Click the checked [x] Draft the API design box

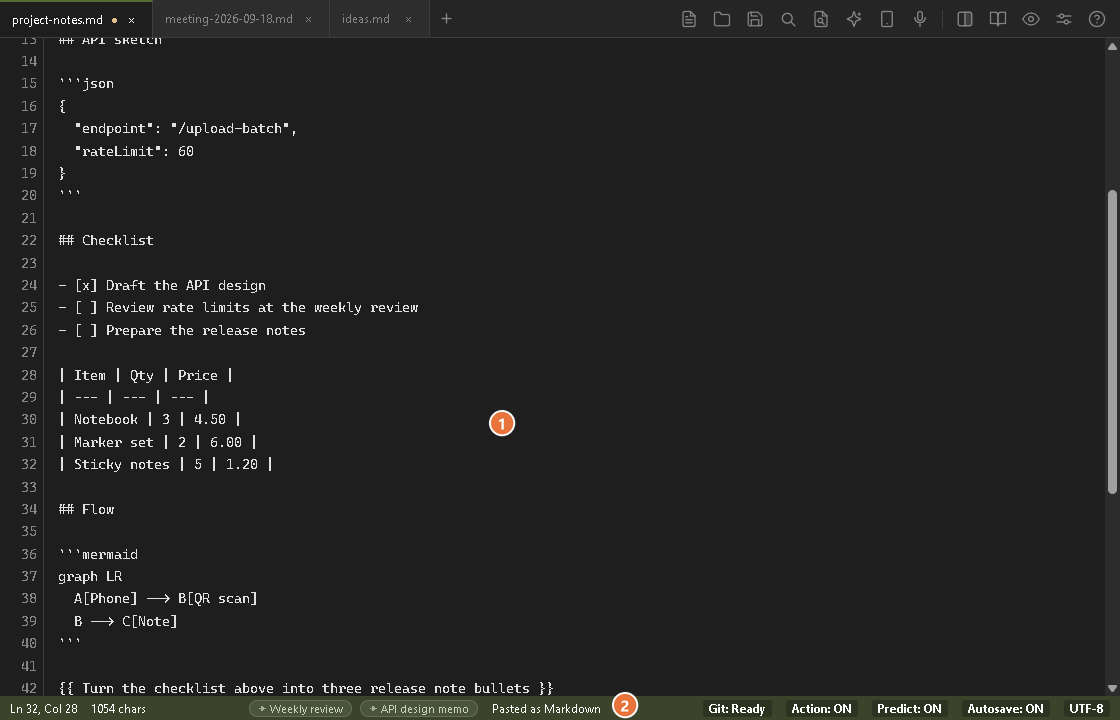point(86,285)
